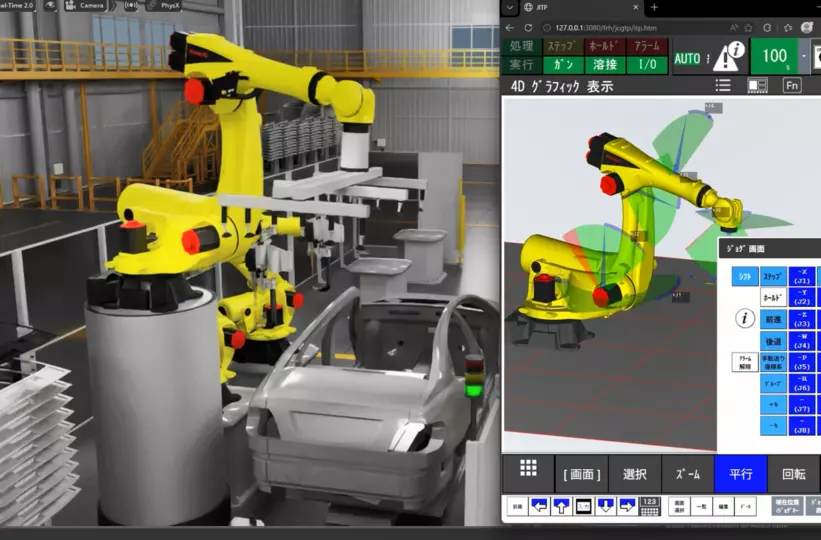Click the info icon in jog panel
The image size is (821, 540).
[745, 318]
